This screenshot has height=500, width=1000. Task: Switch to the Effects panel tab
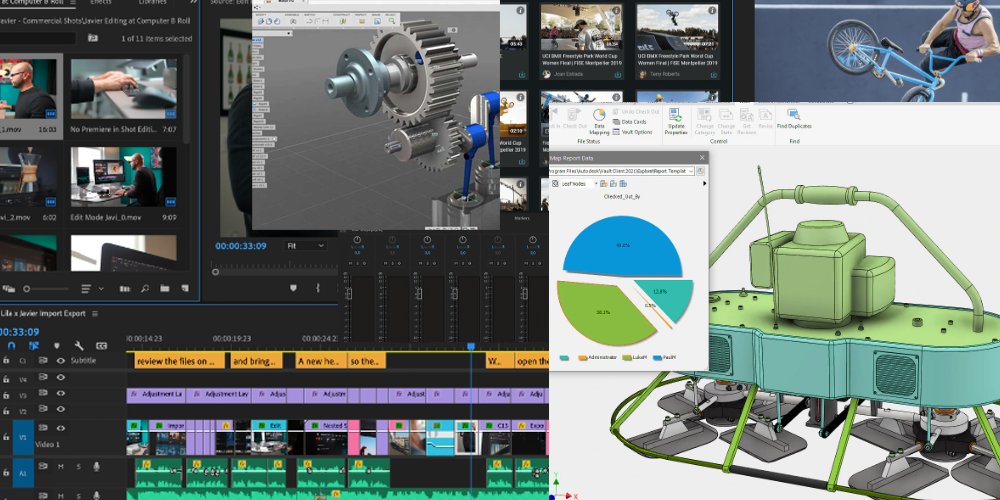pyautogui.click(x=100, y=3)
